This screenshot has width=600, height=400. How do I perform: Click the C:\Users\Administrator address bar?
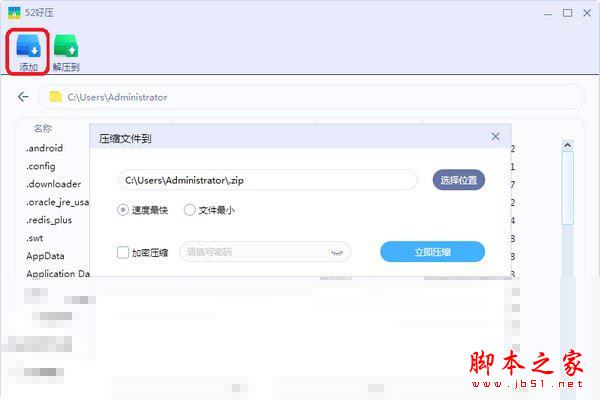click(x=311, y=97)
